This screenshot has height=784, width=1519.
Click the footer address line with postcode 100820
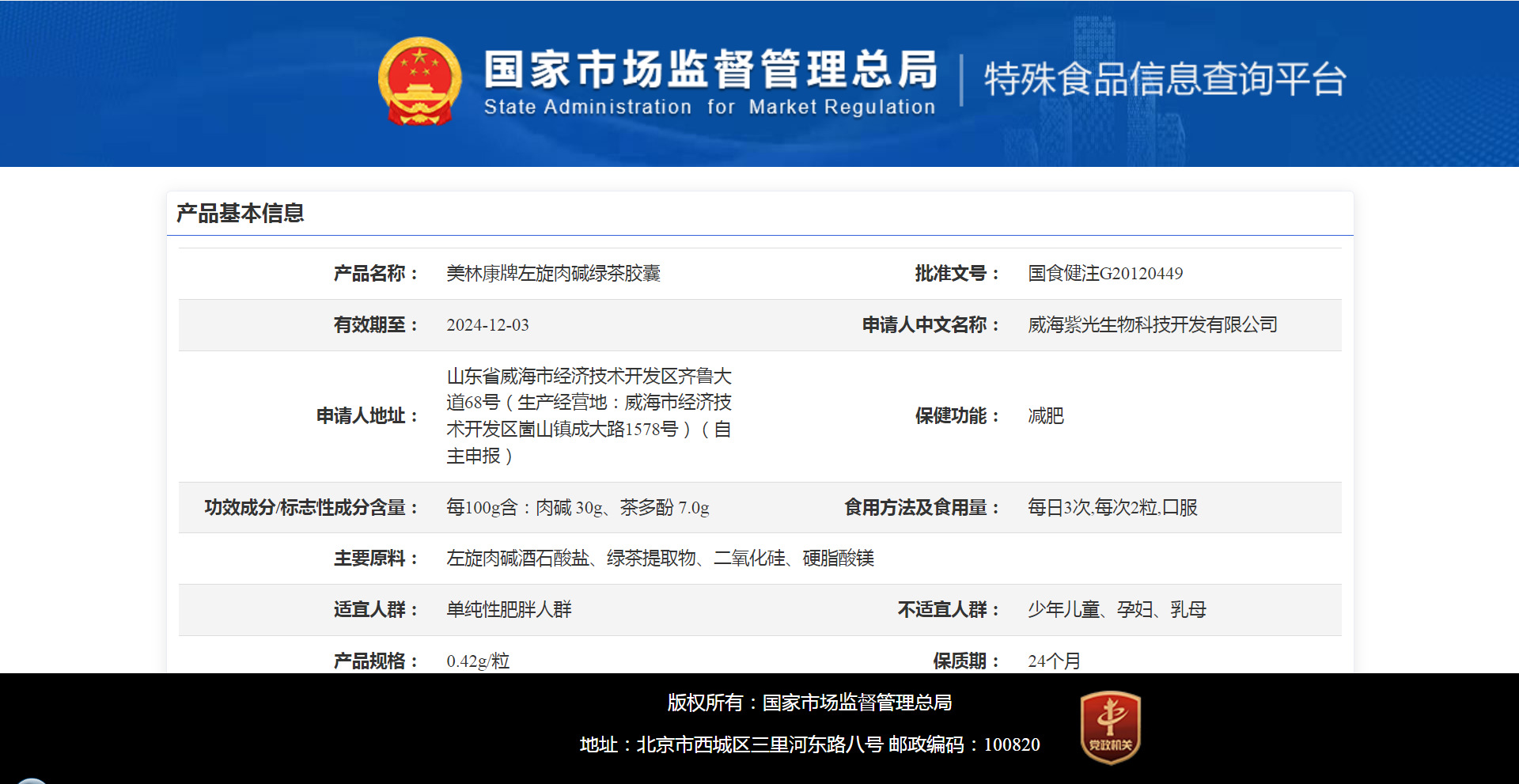809,745
